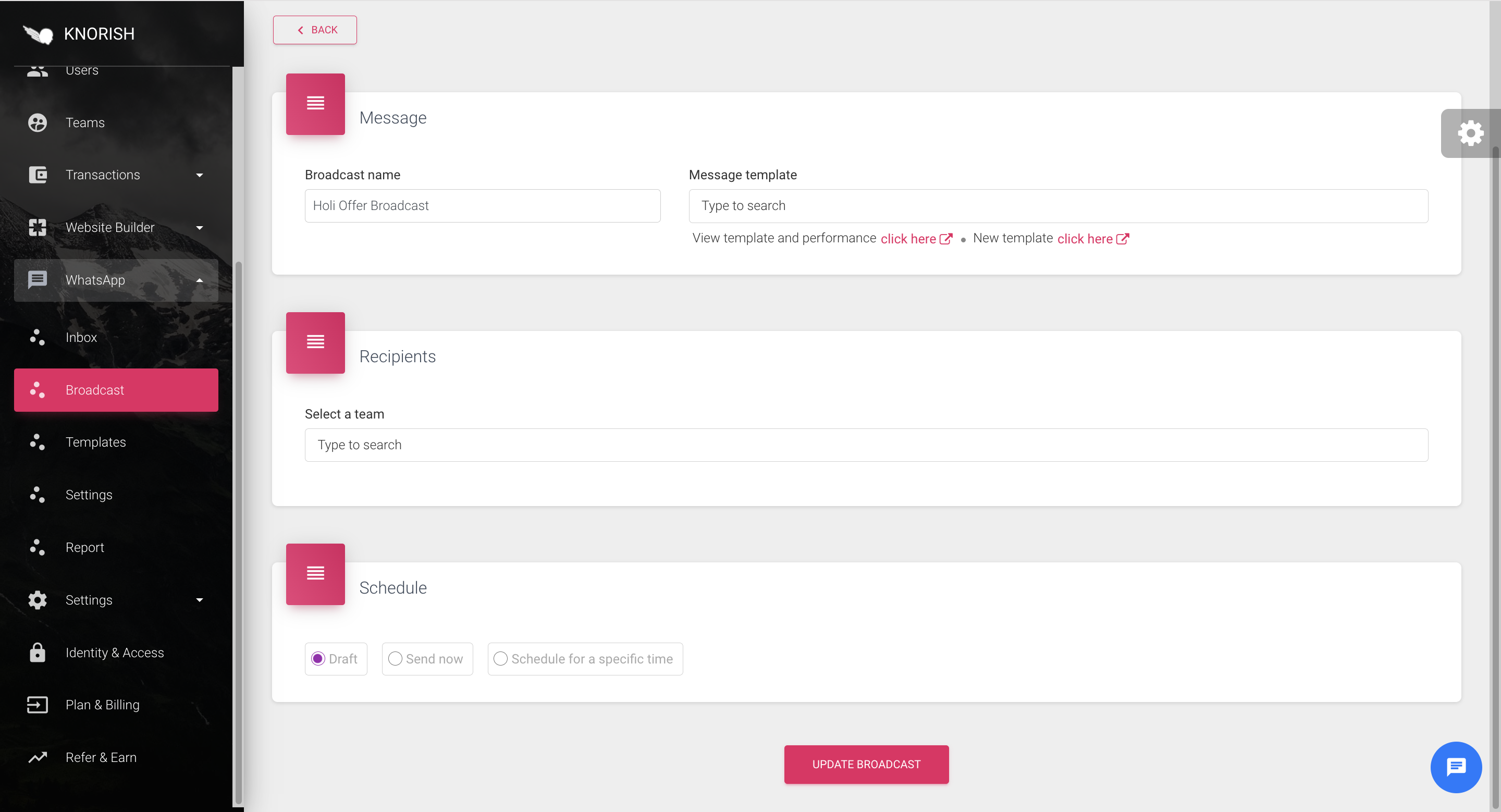Click the Broadcast dots icon
This screenshot has width=1501, height=812.
click(x=38, y=390)
